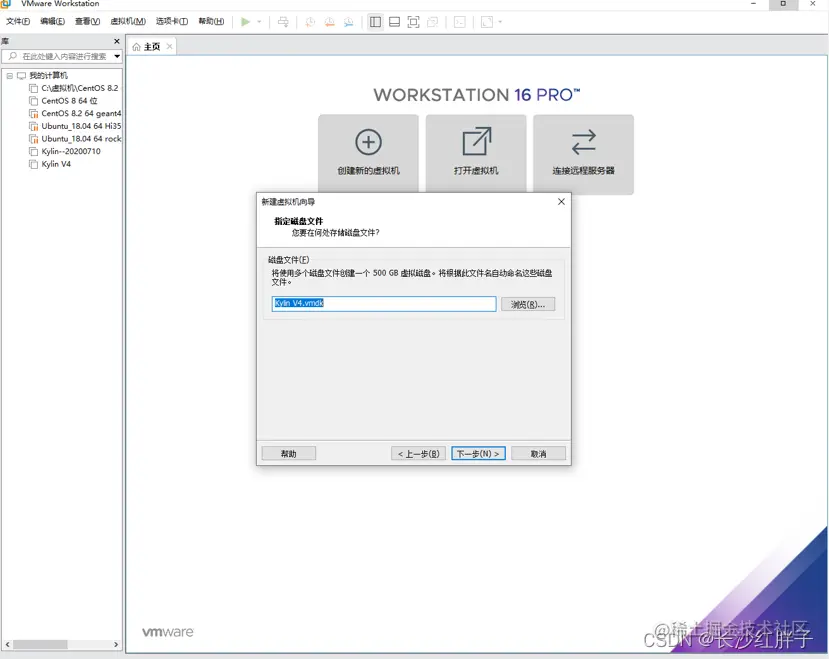Close the library panel
Image resolution: width=829 pixels, height=659 pixels.
(117, 41)
